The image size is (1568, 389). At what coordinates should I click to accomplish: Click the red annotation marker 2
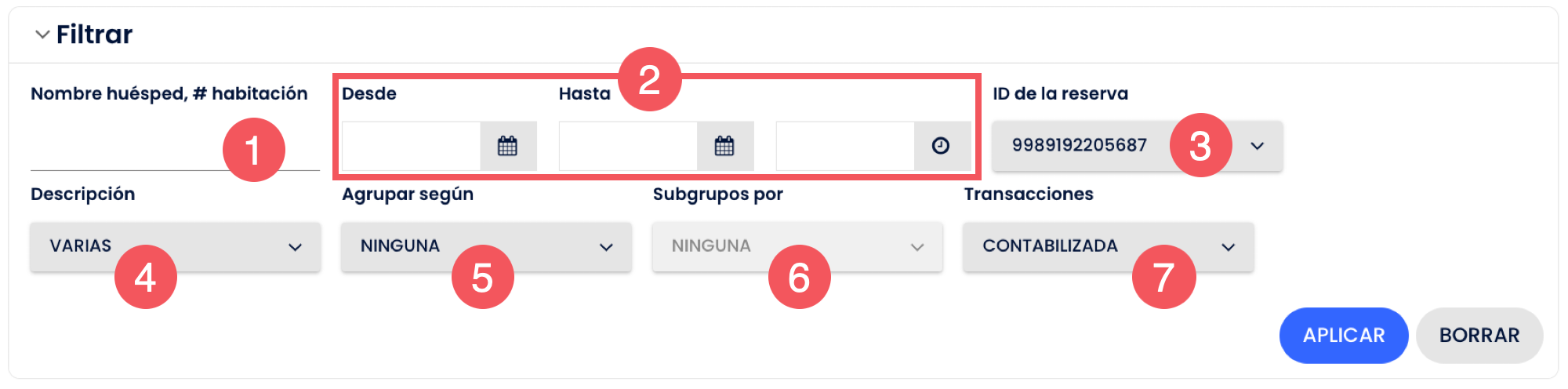pos(650,79)
